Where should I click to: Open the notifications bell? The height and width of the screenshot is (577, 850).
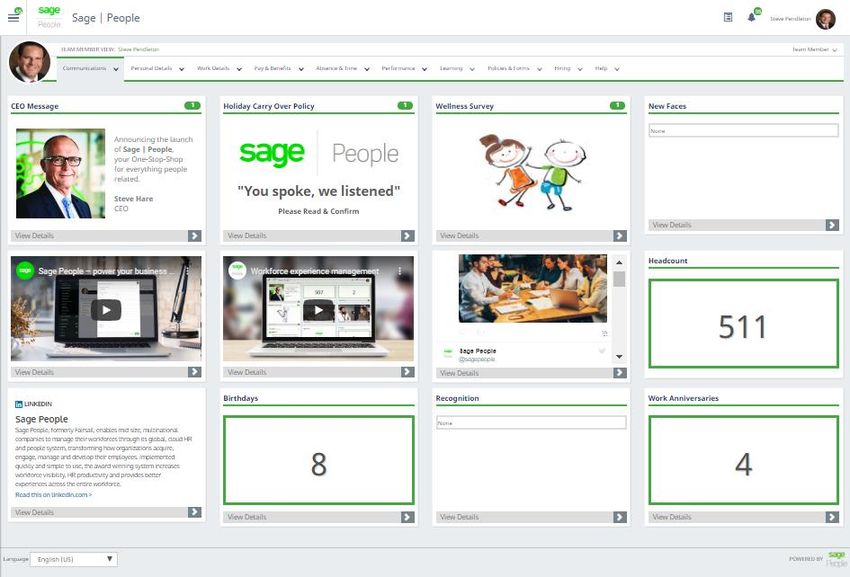pos(751,17)
